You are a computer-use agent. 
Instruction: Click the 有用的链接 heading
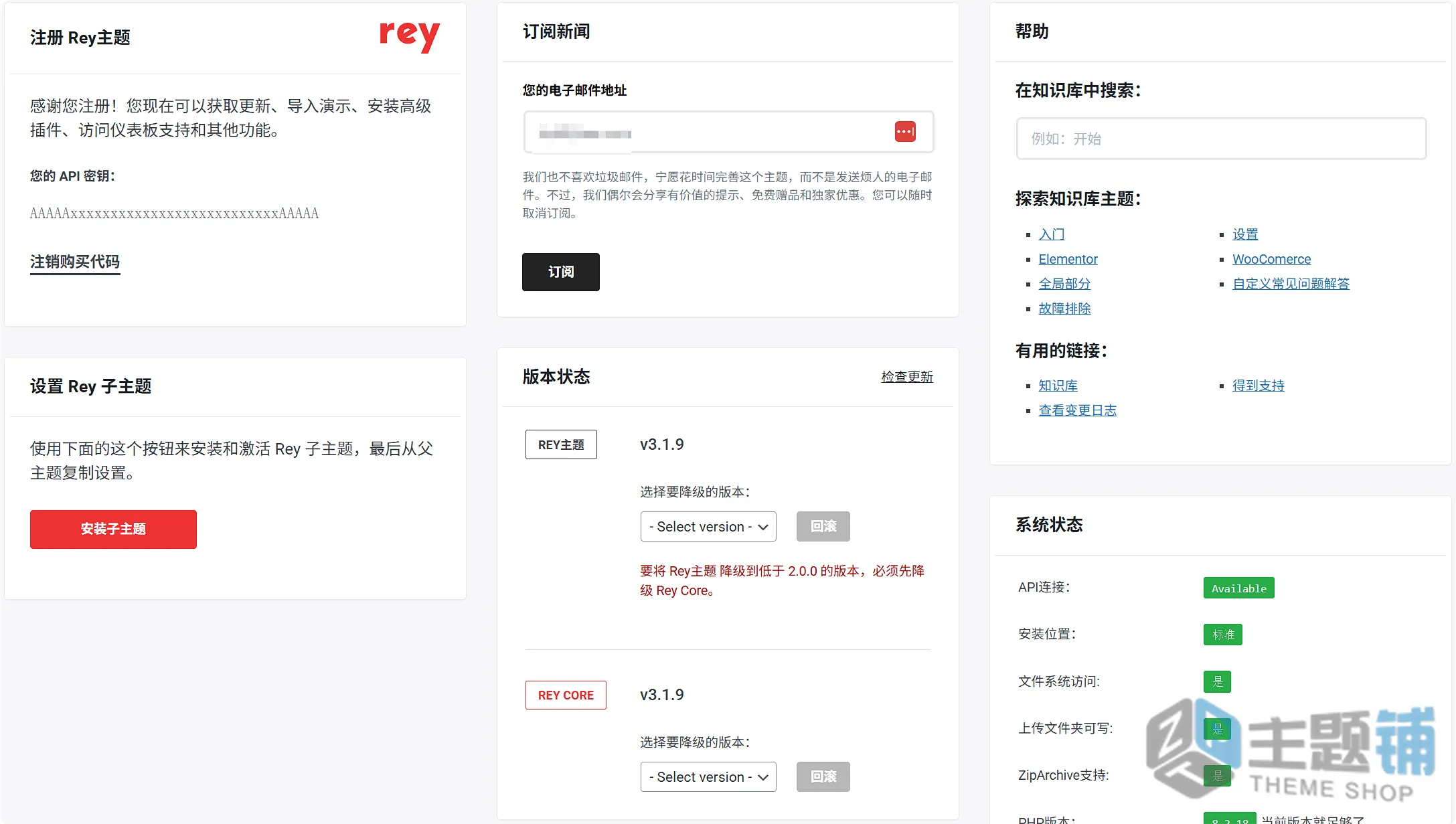1061,351
